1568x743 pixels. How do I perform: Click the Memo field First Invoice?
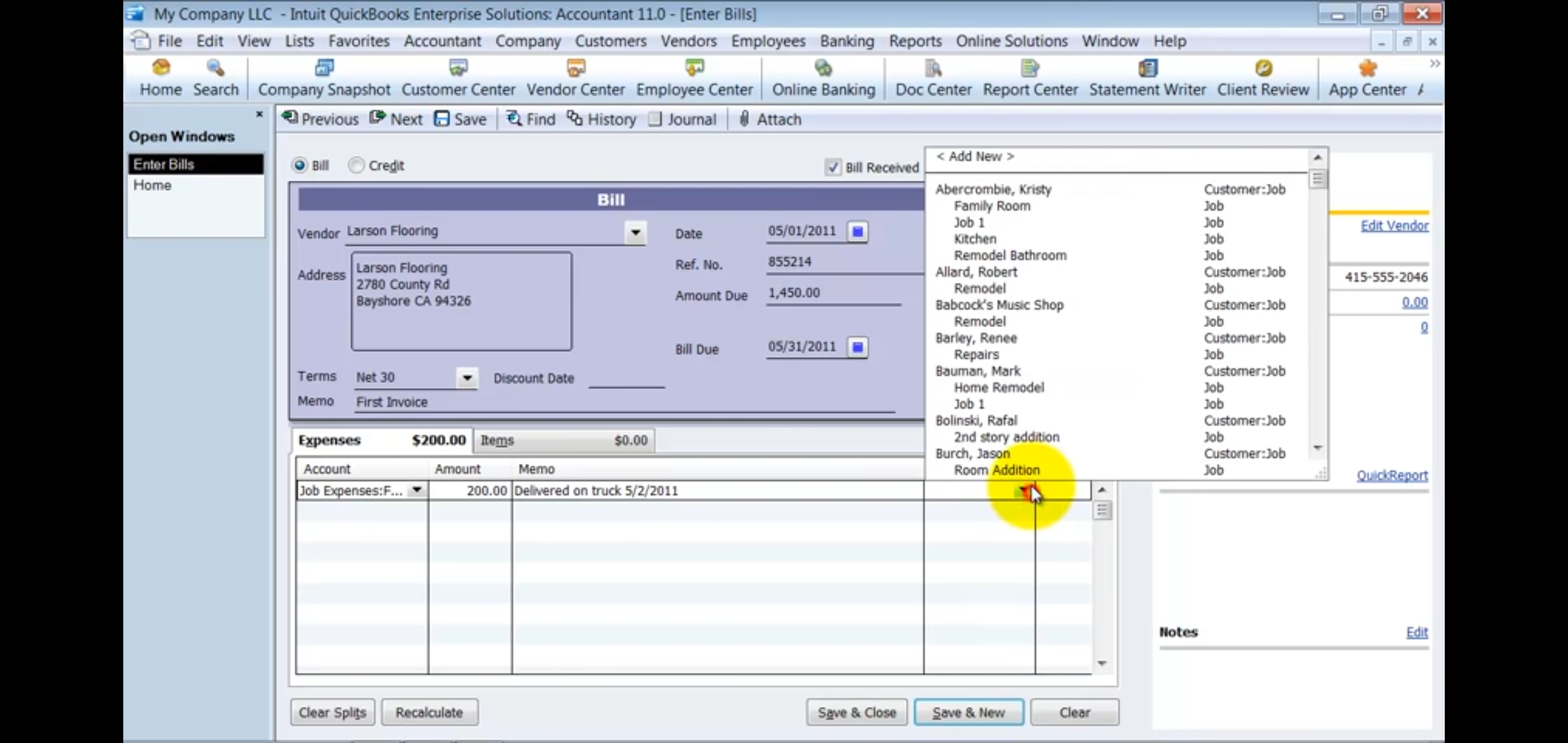(x=625, y=402)
